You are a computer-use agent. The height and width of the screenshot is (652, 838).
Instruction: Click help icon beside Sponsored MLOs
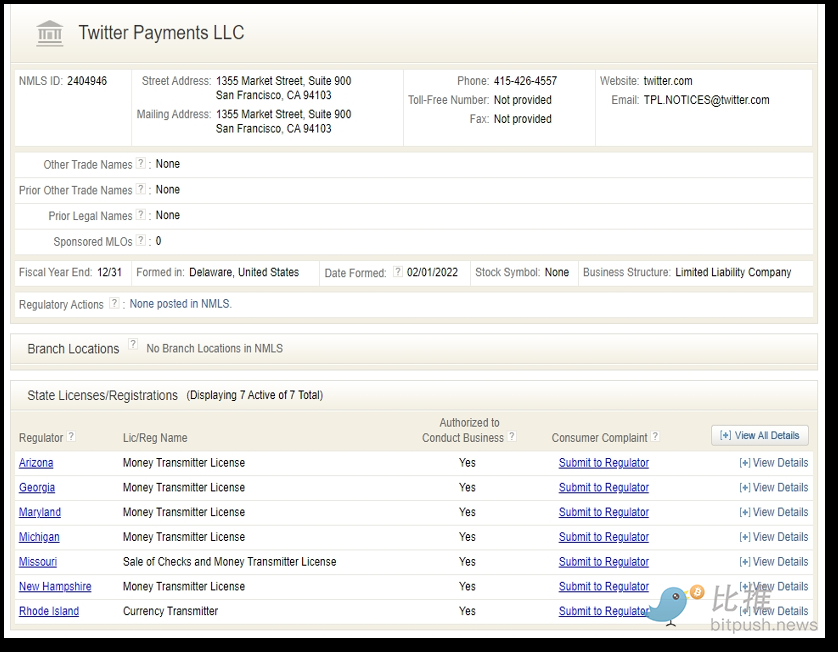pos(141,241)
